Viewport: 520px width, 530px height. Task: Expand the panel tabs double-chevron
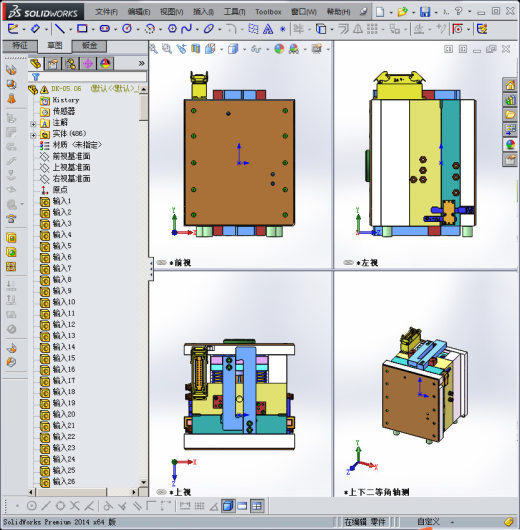tap(142, 63)
